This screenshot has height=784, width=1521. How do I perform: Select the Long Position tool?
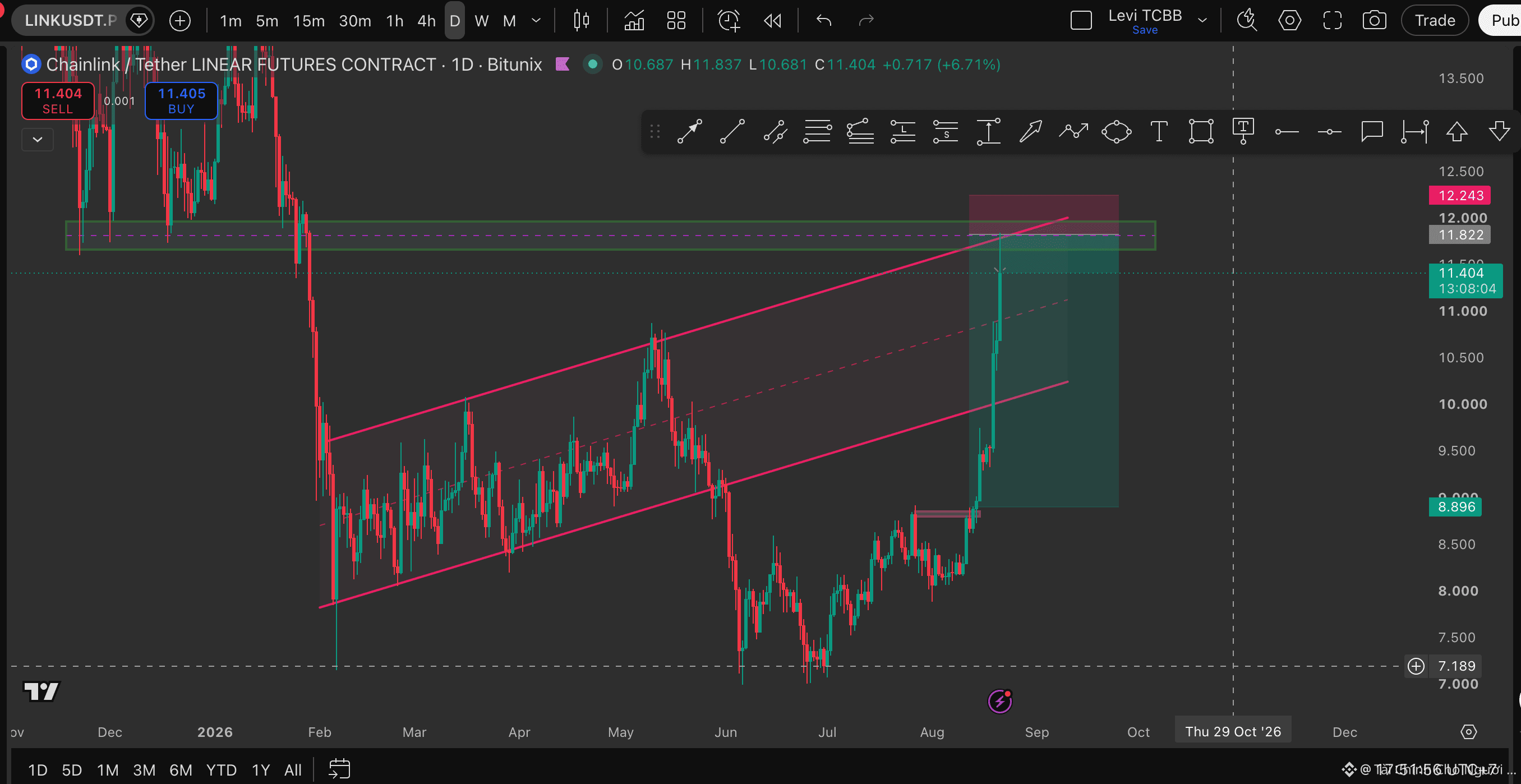903,131
